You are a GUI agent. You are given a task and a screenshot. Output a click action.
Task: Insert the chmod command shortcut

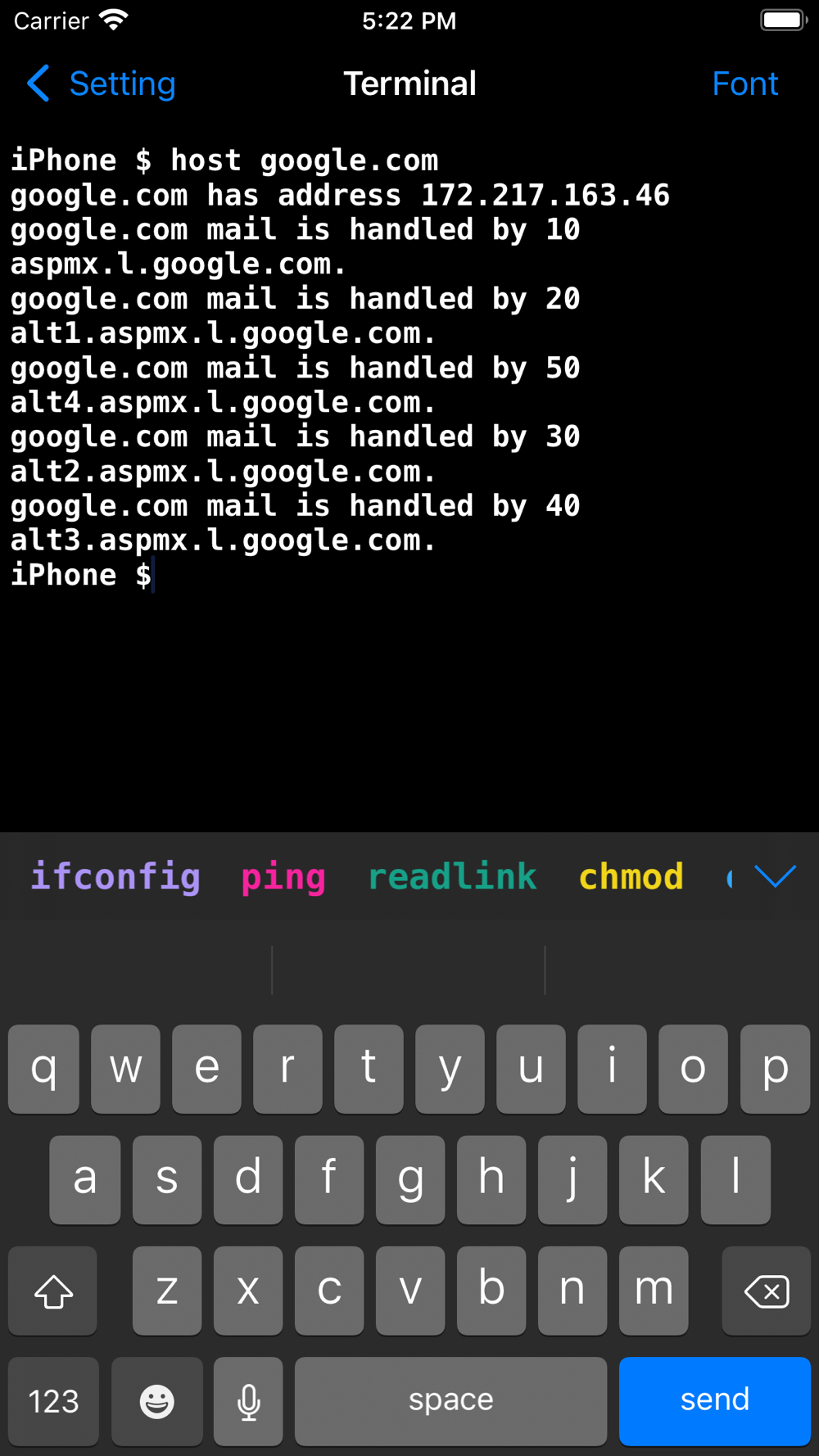click(x=631, y=877)
